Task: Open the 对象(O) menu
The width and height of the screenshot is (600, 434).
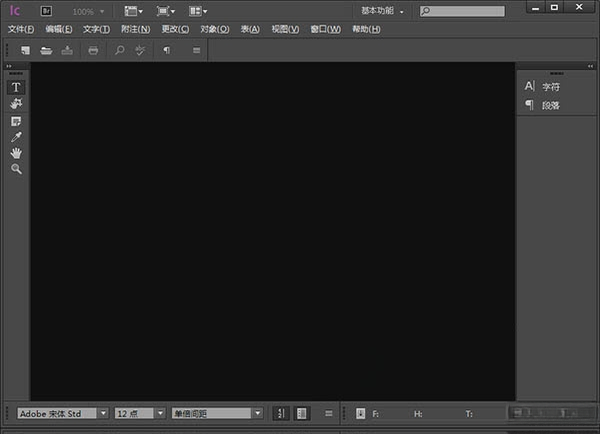Action: (x=215, y=29)
